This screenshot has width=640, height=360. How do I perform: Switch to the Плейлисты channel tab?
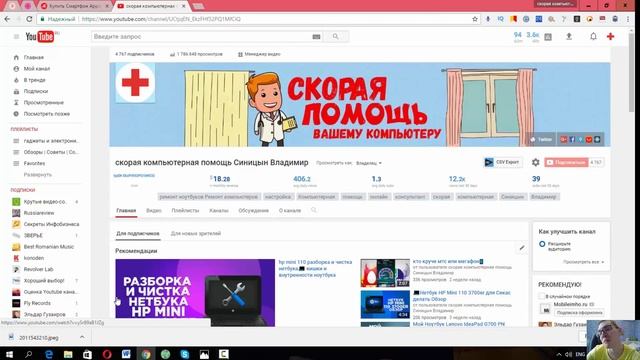pyautogui.click(x=185, y=211)
